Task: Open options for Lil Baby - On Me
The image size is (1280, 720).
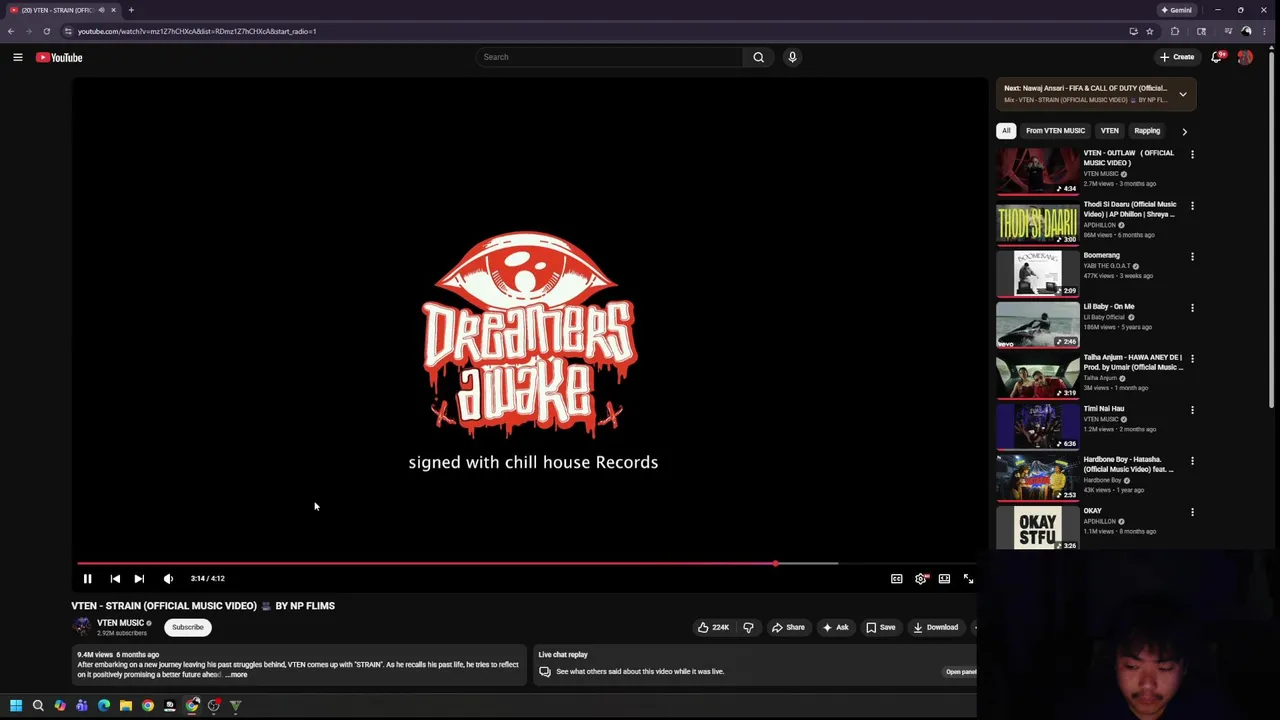Action: (x=1192, y=307)
